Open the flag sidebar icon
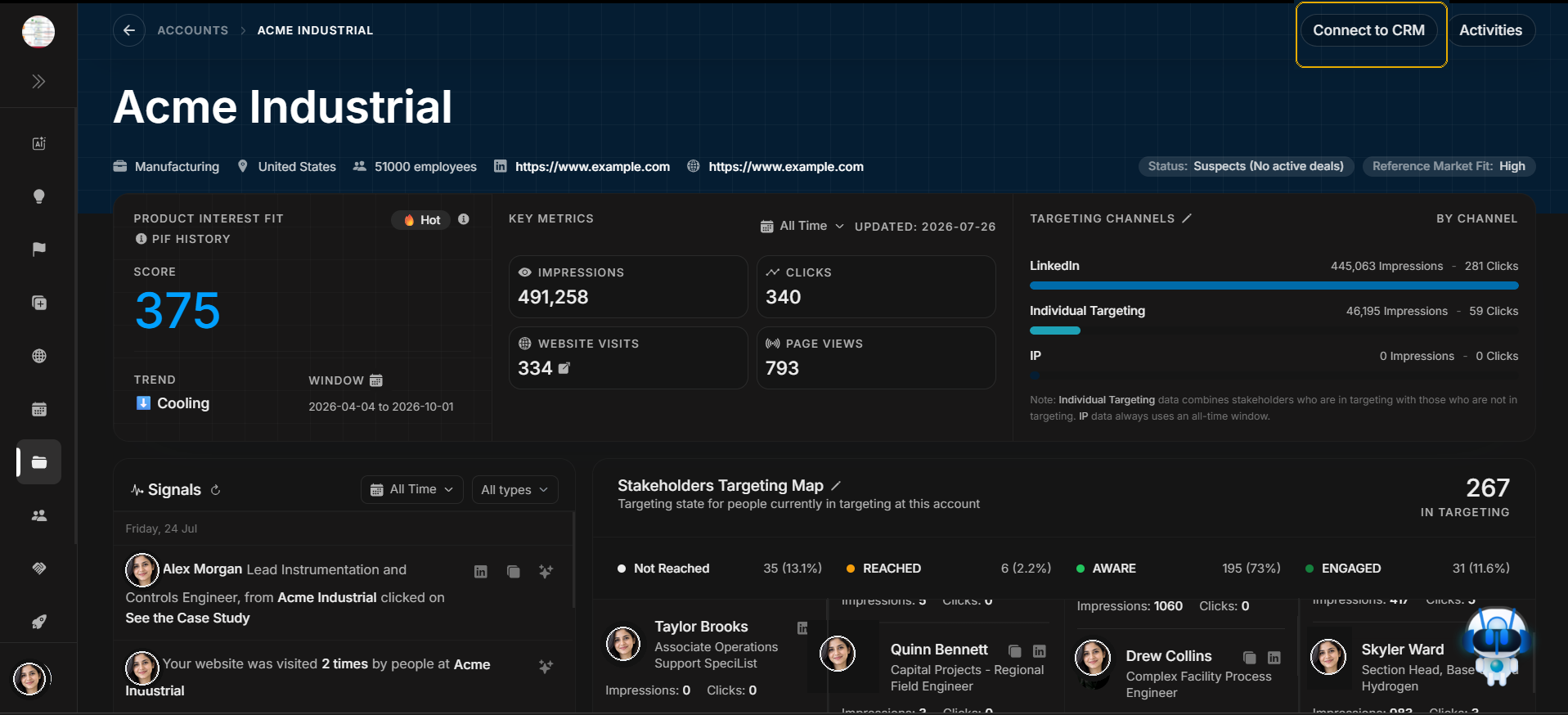Image resolution: width=1568 pixels, height=715 pixels. [x=38, y=250]
